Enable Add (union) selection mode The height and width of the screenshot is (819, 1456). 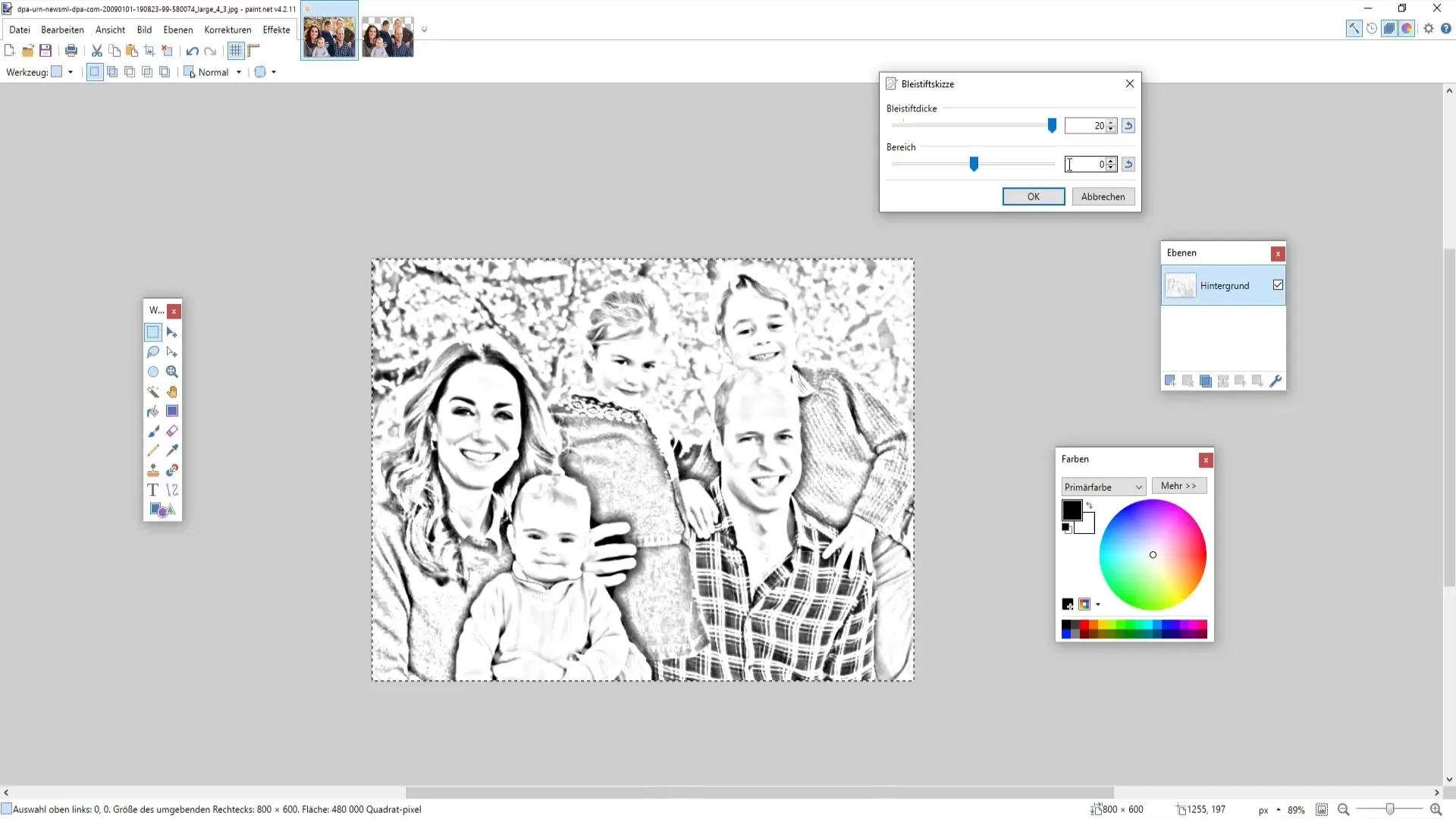tap(112, 72)
